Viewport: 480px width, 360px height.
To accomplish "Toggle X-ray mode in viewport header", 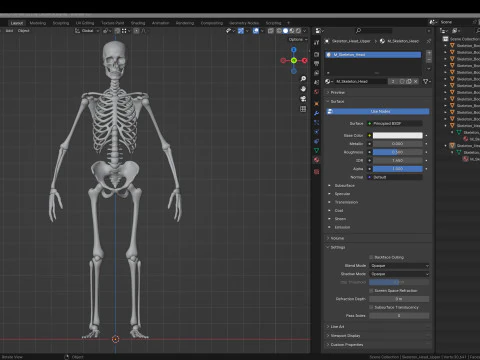I will click(271, 31).
